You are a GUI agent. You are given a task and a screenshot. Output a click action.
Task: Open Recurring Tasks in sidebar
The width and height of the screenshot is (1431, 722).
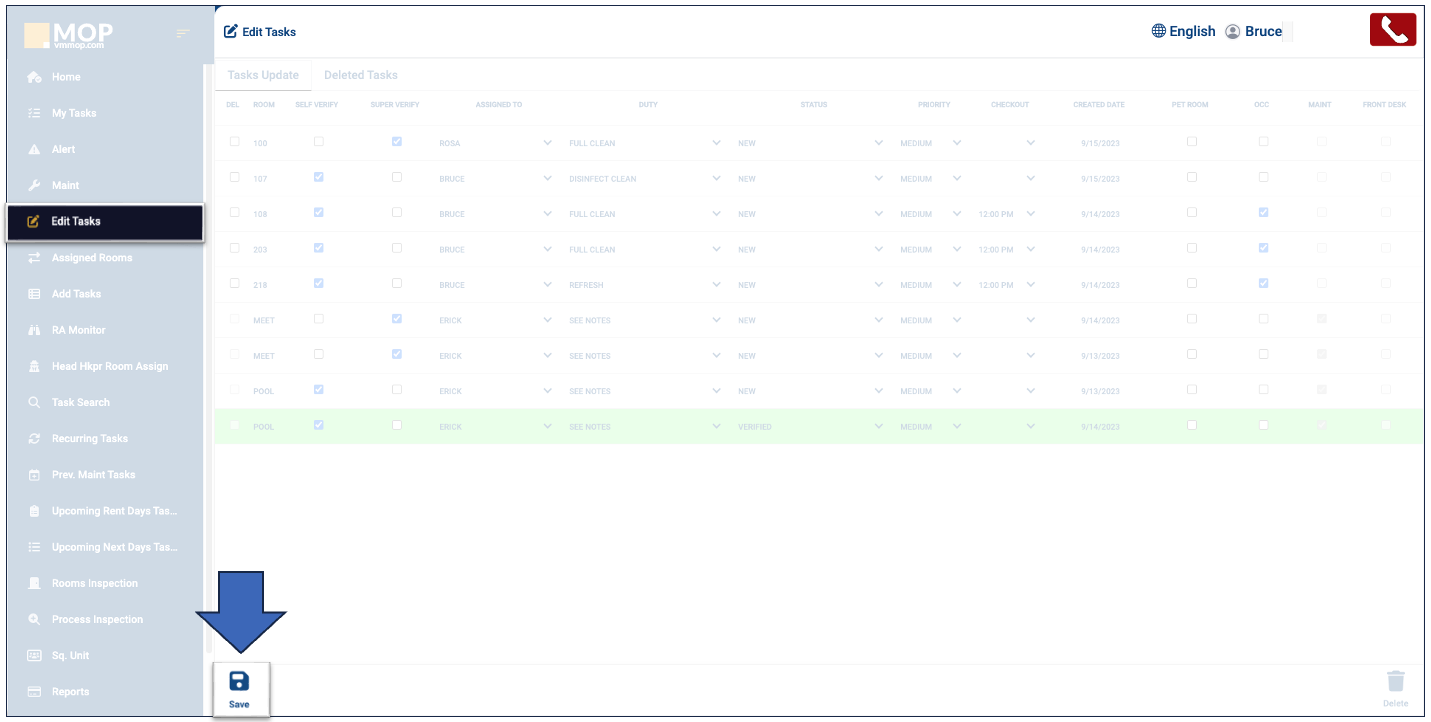(89, 438)
